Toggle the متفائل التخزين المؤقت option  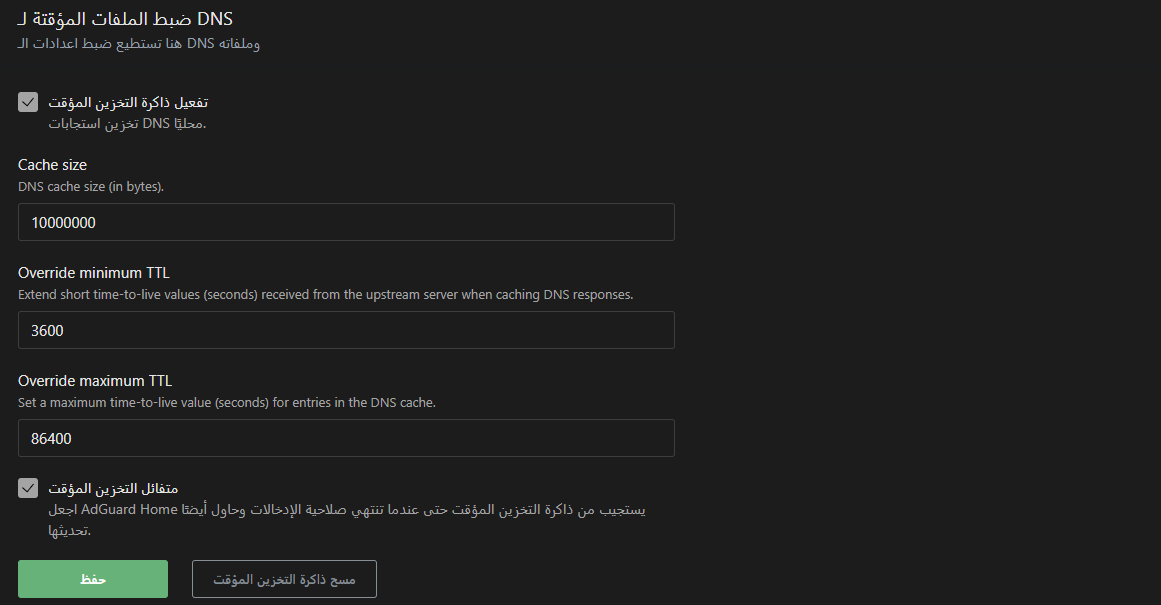point(27,488)
